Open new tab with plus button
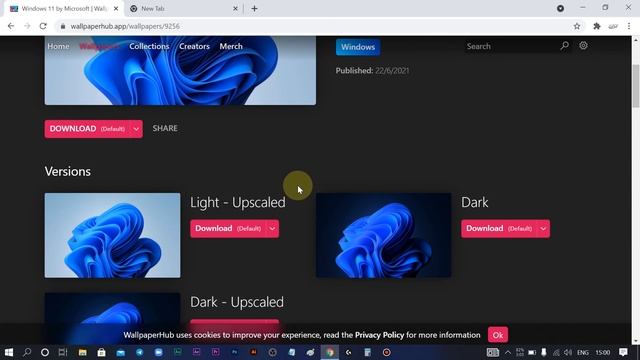The height and width of the screenshot is (360, 640). (x=254, y=9)
